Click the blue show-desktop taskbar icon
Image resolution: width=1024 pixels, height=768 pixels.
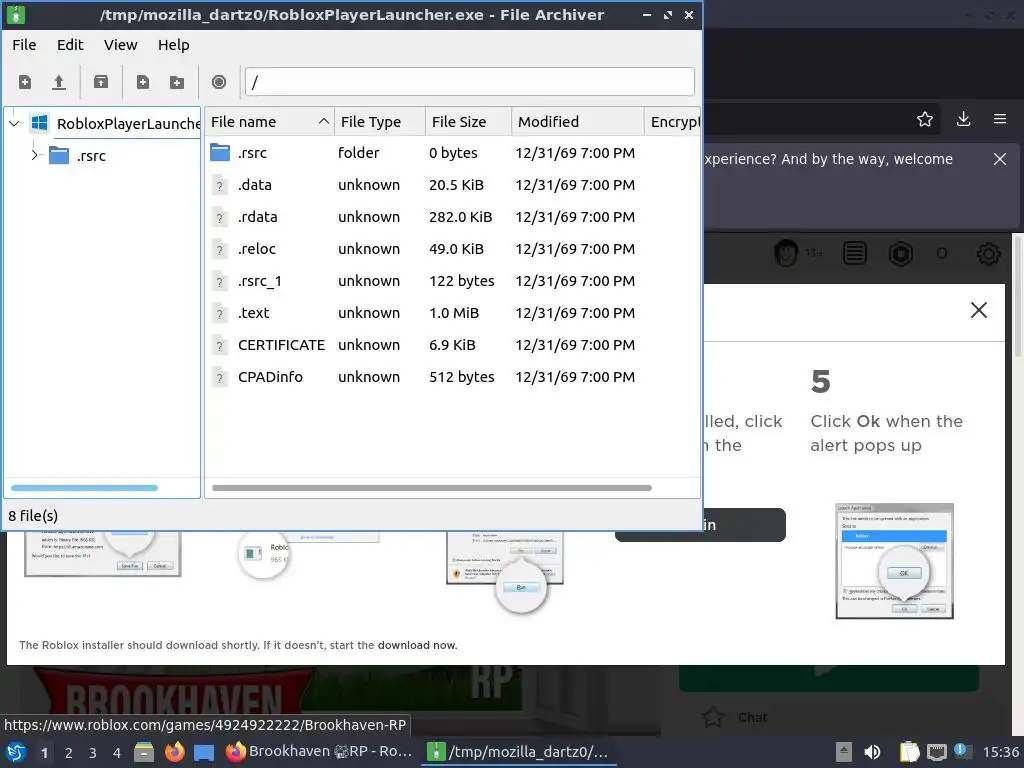point(204,752)
